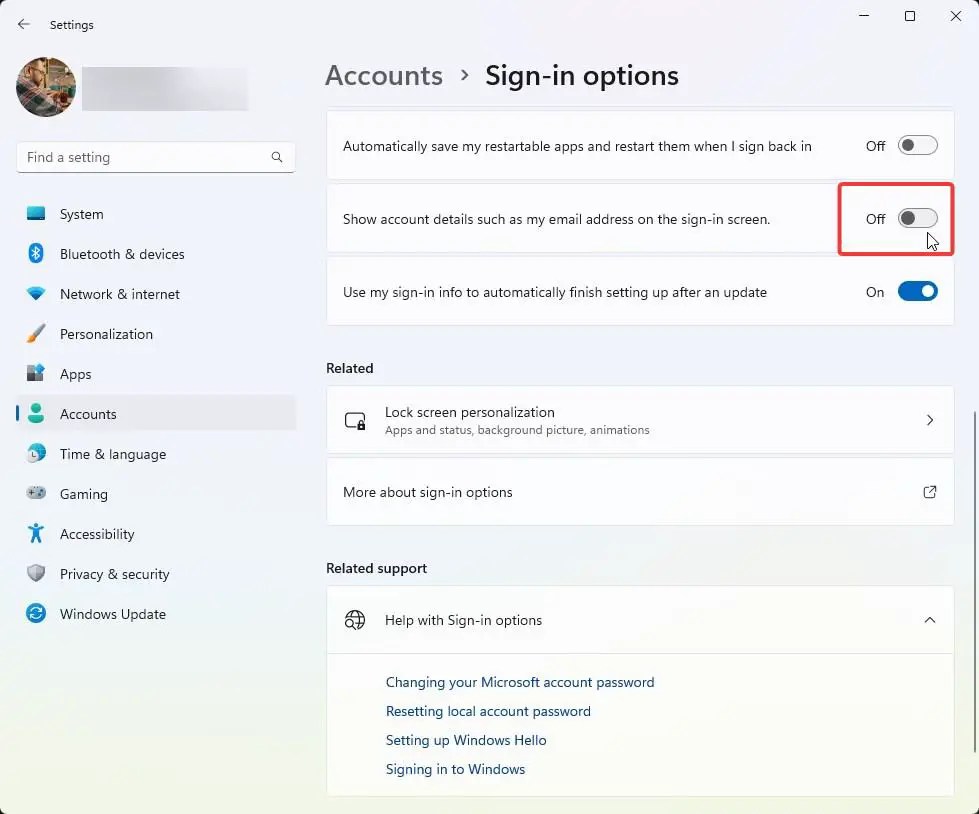This screenshot has height=814, width=979.
Task: Select Personalization in sidebar
Action: pos(156,333)
